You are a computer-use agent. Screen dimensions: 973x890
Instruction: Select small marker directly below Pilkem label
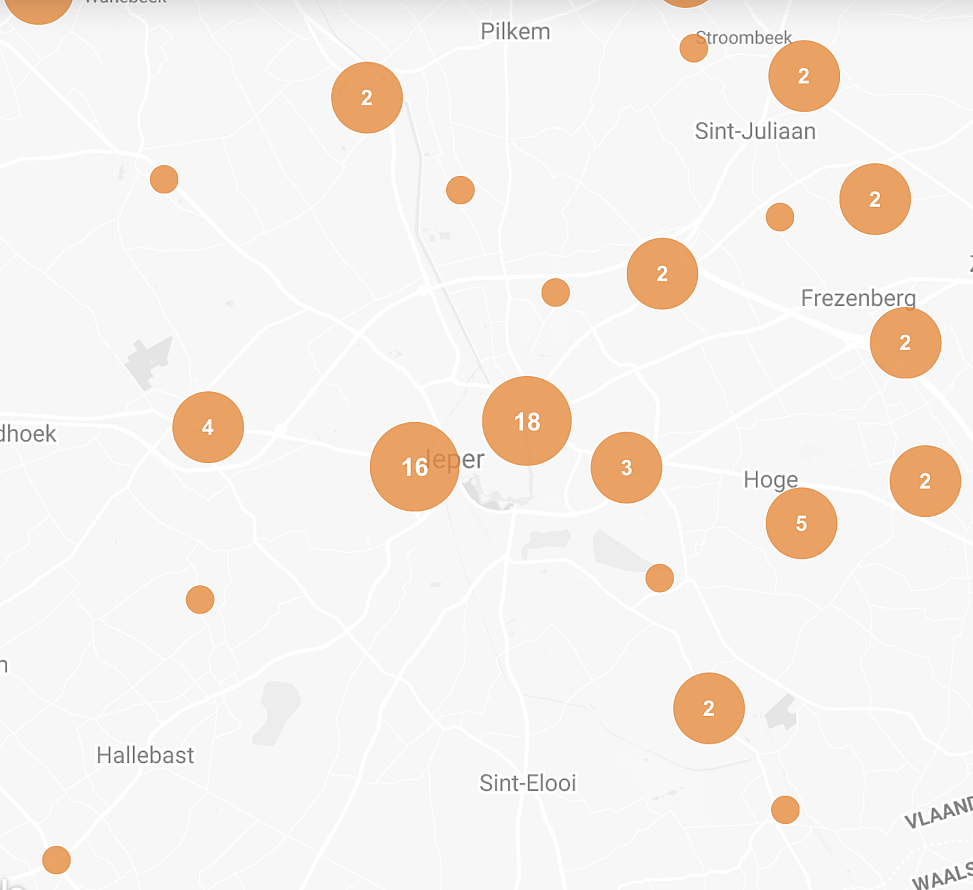coord(460,189)
